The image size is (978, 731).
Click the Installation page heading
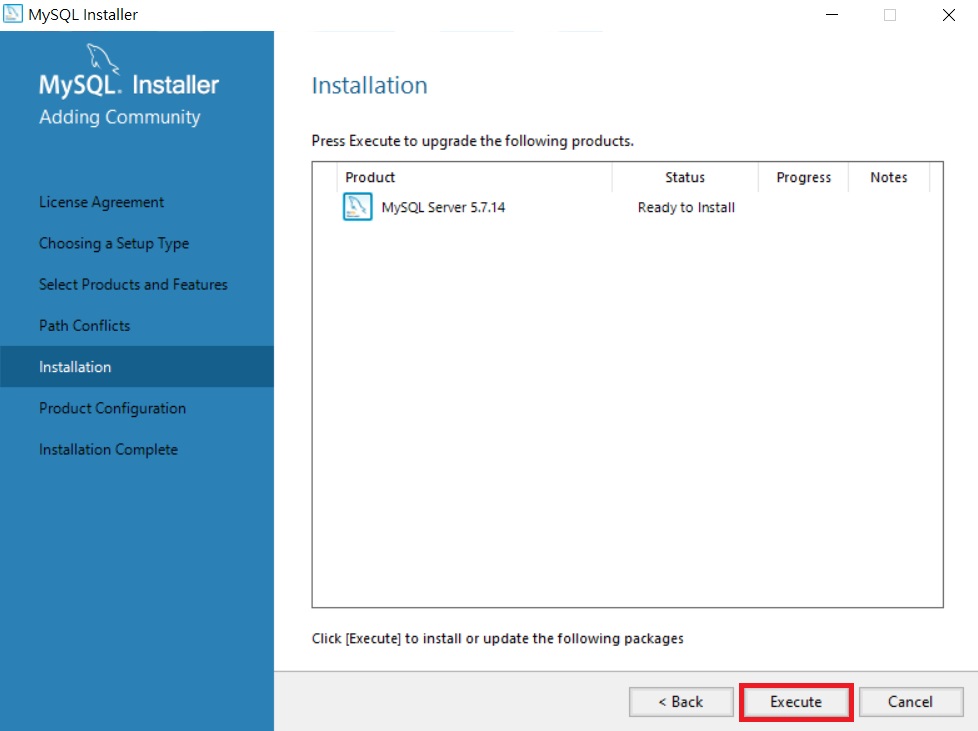(370, 85)
